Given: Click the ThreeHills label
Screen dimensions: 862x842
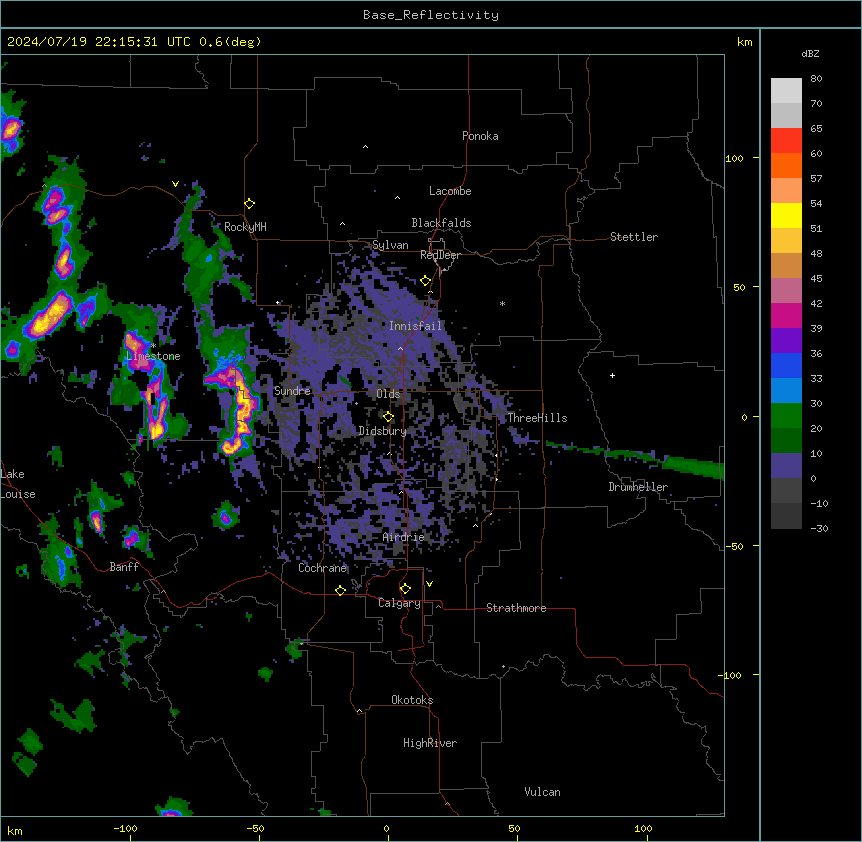Looking at the screenshot, I should (x=537, y=418).
